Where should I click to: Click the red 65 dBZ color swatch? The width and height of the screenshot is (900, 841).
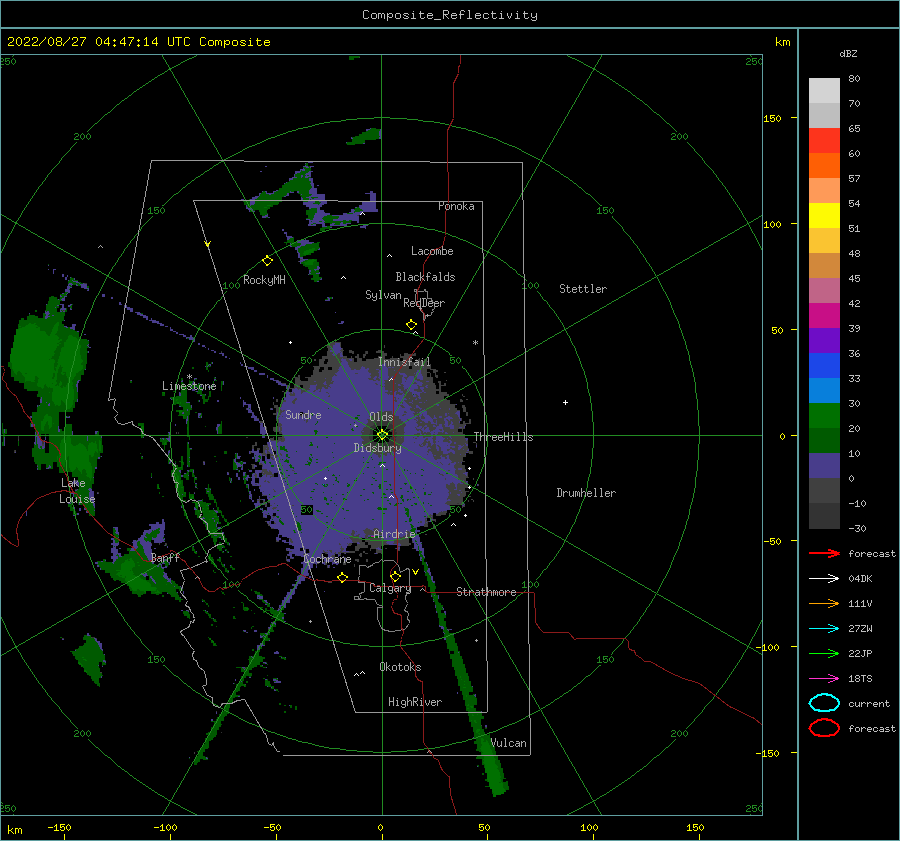tap(824, 140)
